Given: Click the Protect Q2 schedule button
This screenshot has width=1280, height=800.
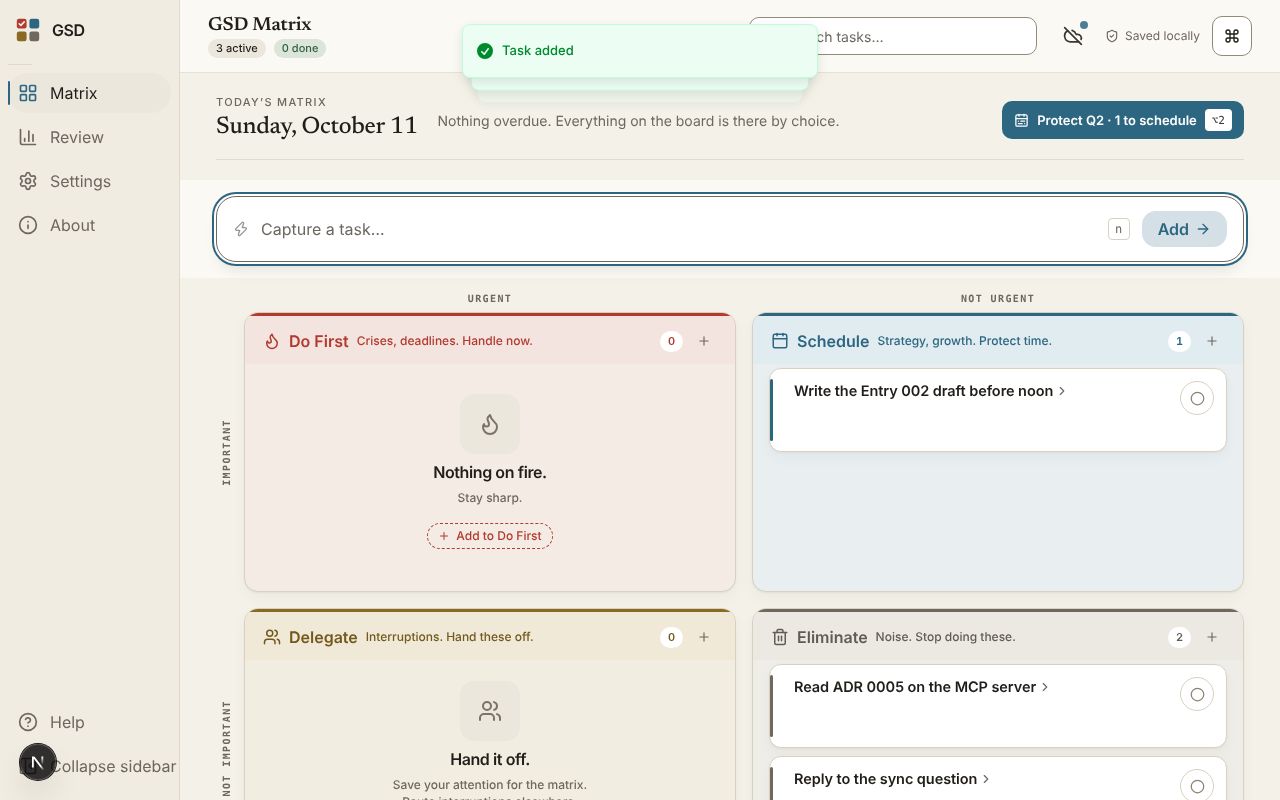Looking at the screenshot, I should click(1122, 120).
